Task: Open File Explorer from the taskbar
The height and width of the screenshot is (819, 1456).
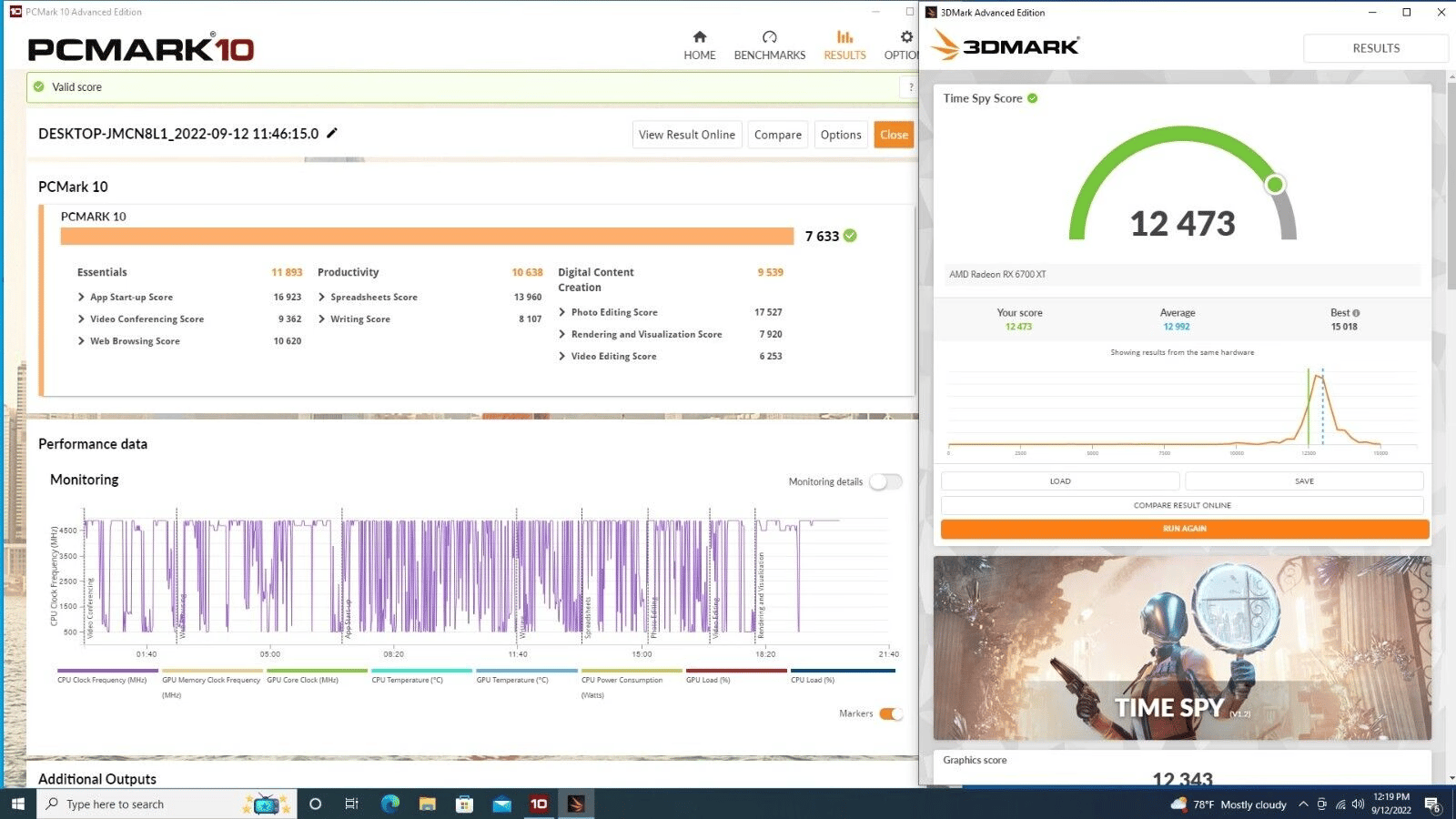Action: pos(428,804)
